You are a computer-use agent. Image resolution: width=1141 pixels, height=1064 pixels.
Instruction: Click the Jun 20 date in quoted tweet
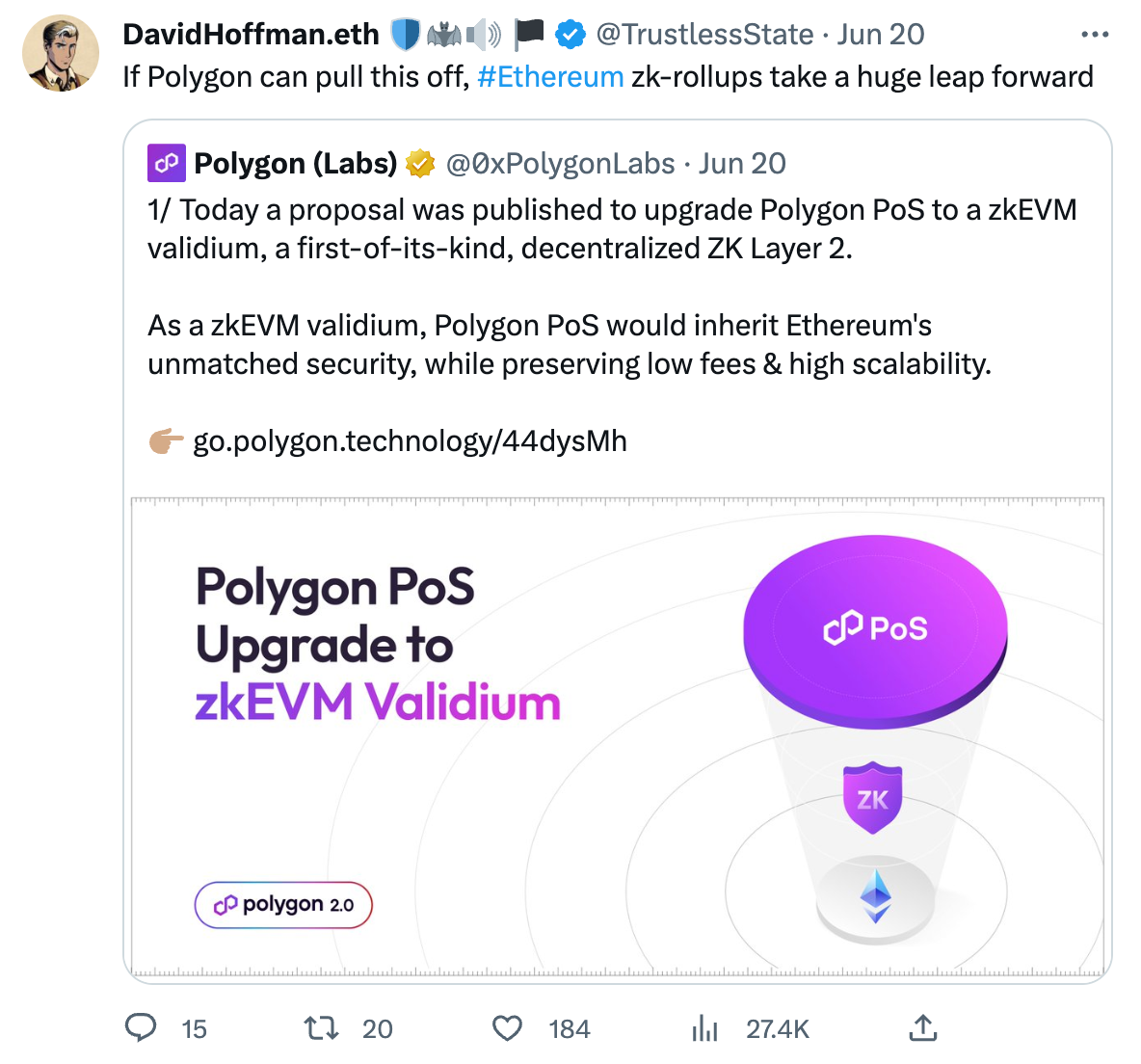coord(742,164)
